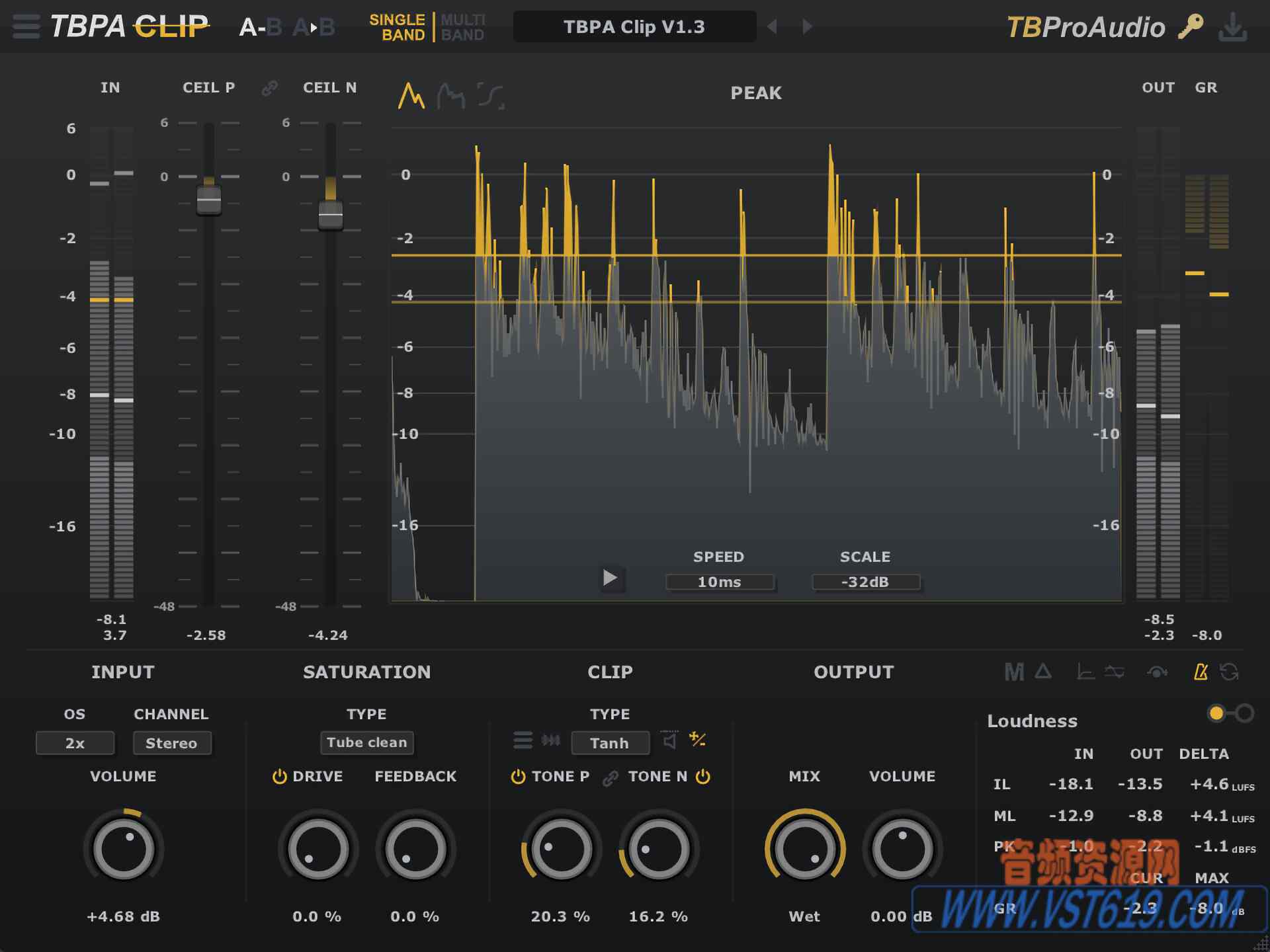Click the gain match dial icon
This screenshot has height=952, width=1270.
click(x=1157, y=672)
